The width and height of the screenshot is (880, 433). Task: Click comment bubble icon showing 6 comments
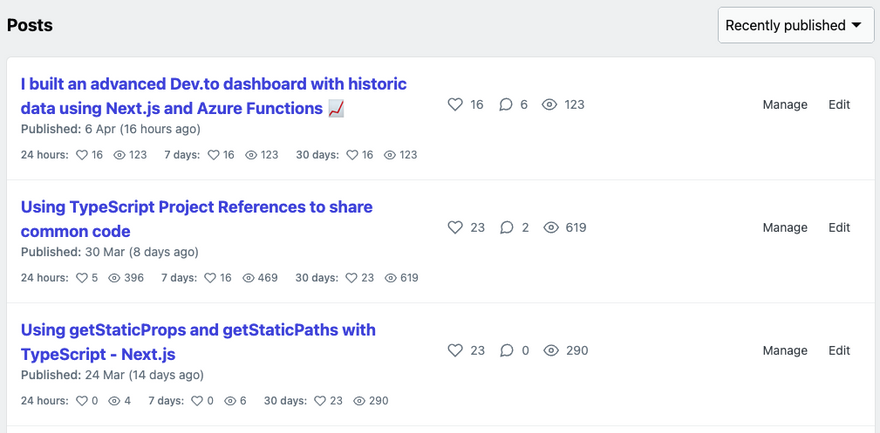point(506,104)
